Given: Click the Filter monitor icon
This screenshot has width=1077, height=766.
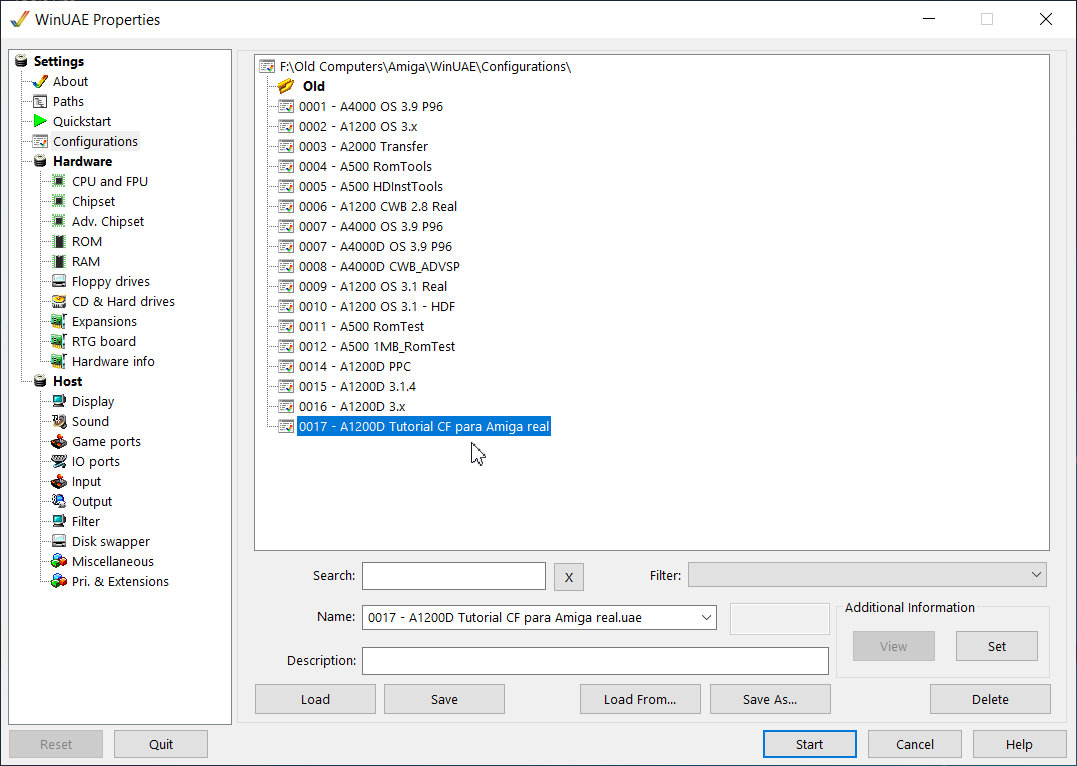Looking at the screenshot, I should tap(59, 521).
